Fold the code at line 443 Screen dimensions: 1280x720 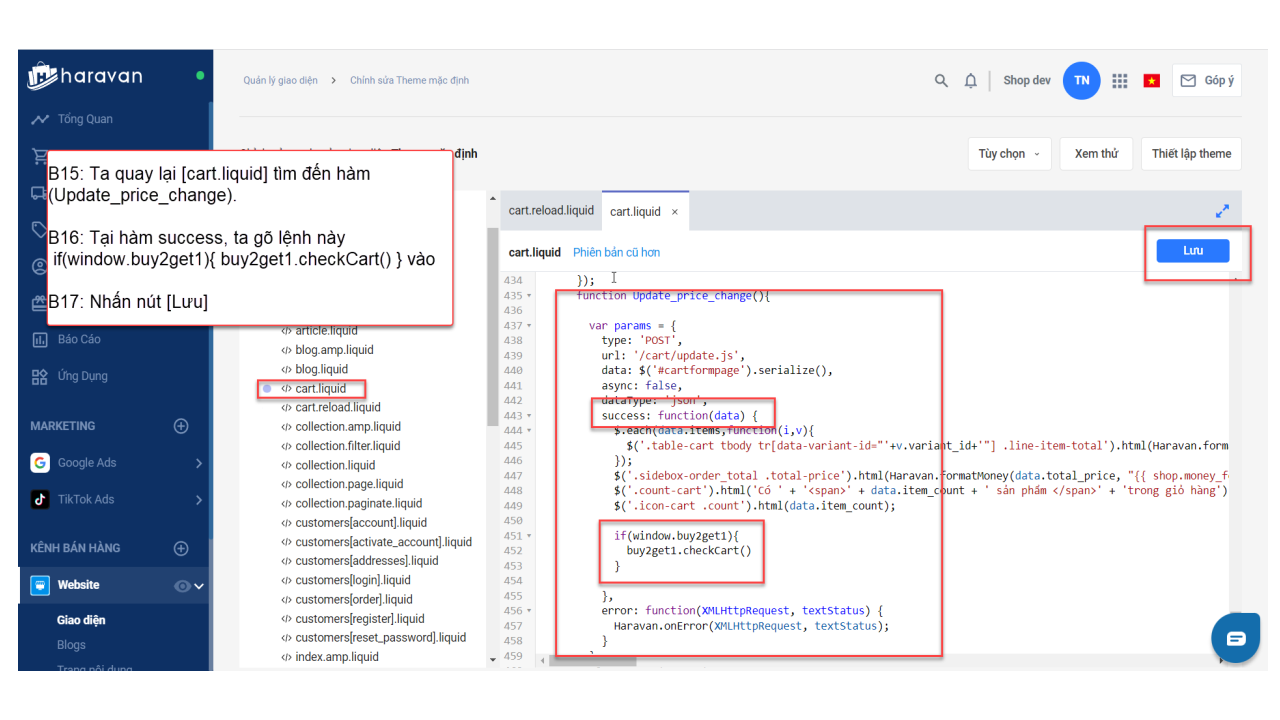click(529, 416)
